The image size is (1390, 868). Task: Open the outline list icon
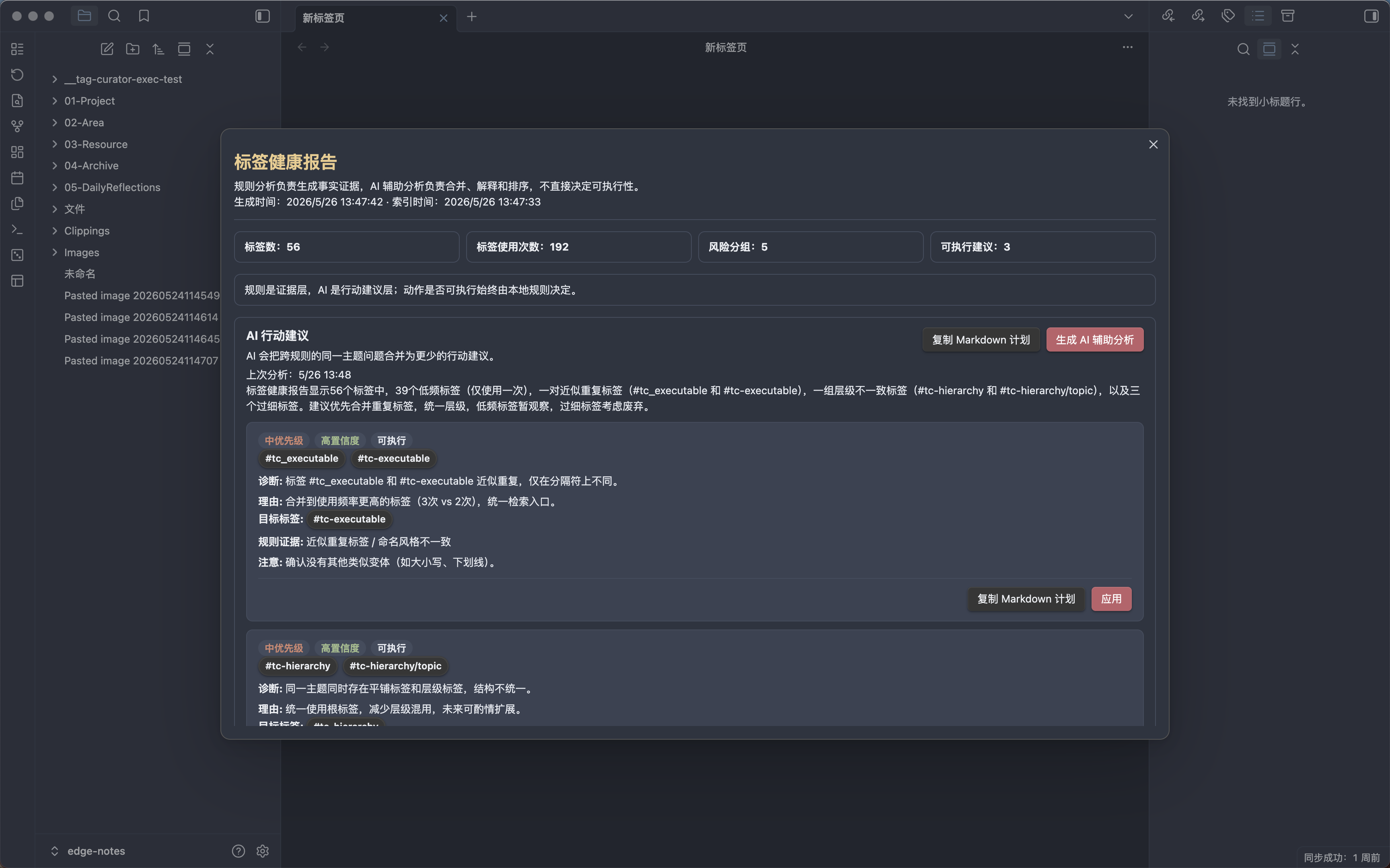[x=1258, y=16]
